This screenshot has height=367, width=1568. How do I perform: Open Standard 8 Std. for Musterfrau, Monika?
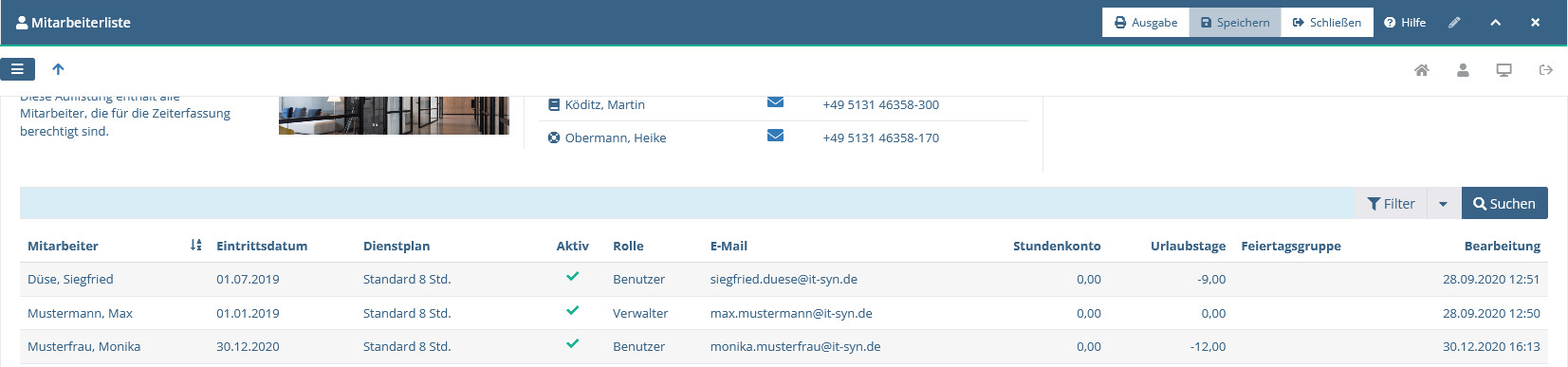coord(407,347)
